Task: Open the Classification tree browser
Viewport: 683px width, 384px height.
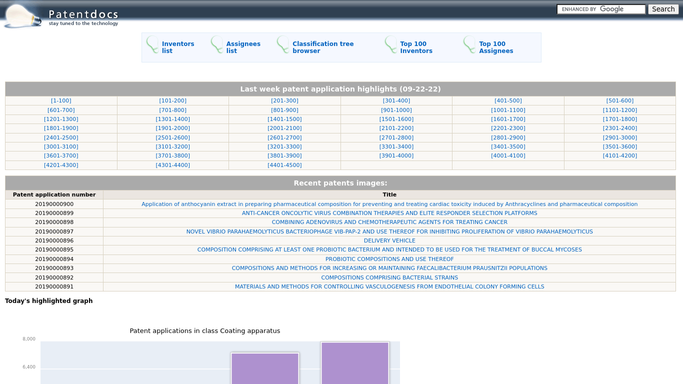Action: (323, 47)
